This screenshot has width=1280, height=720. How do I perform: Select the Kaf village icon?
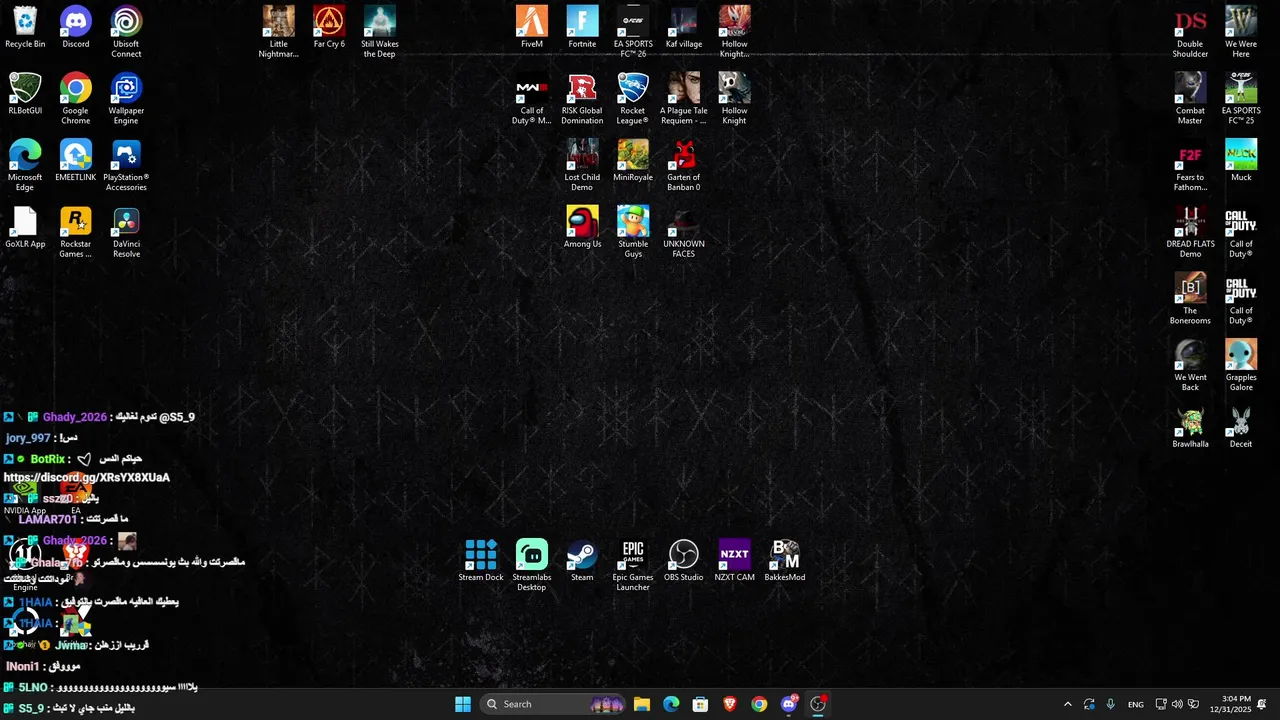[684, 28]
